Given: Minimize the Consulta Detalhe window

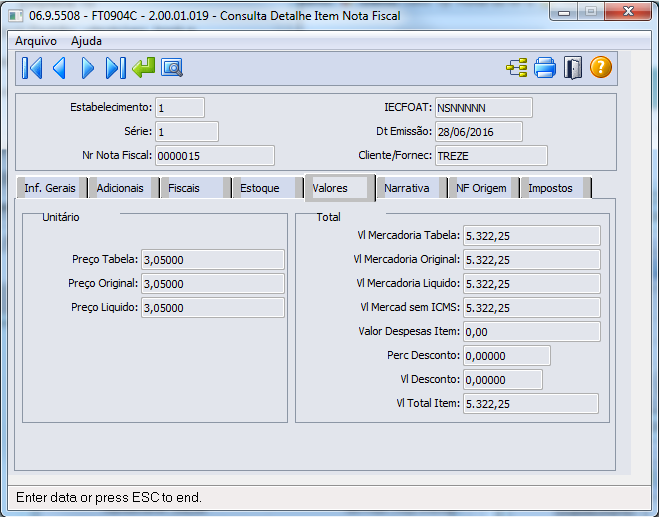Looking at the screenshot, I should (564, 12).
